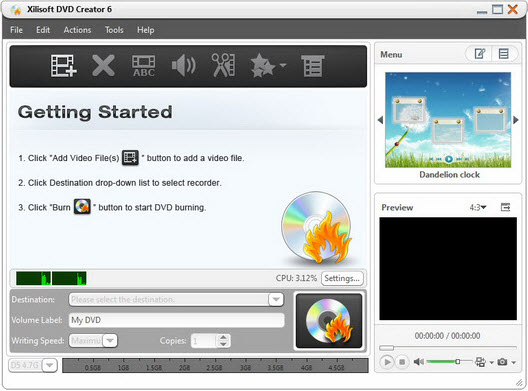528x391 pixels.
Task: Click the edit menu pencil icon
Action: tap(480, 54)
